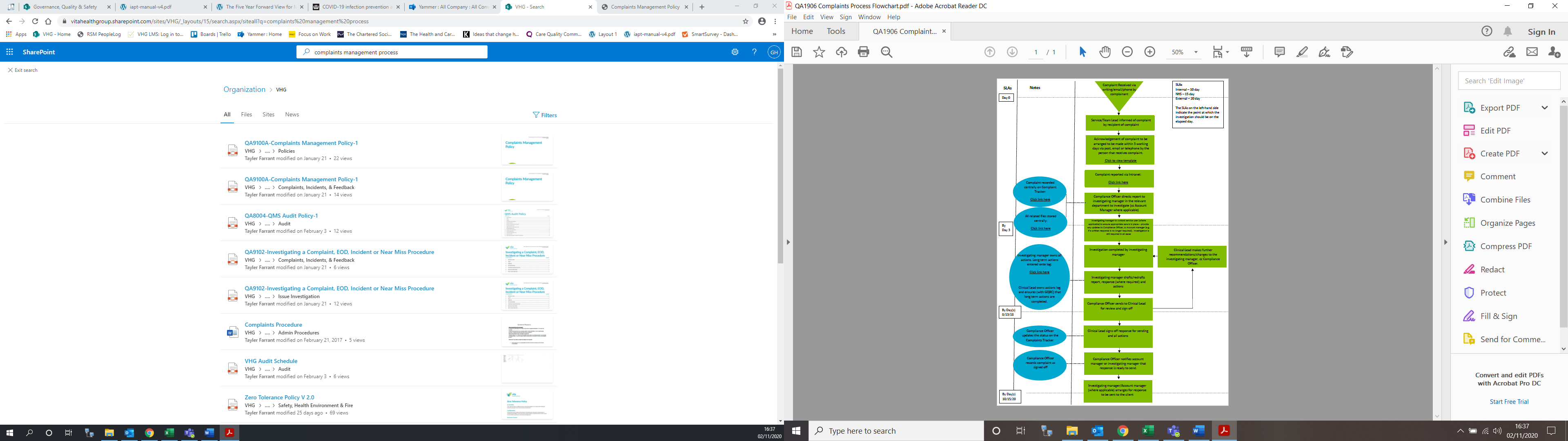Viewport: 1568px width, 441px height.
Task: Print the flowchart PDF
Action: tap(863, 52)
